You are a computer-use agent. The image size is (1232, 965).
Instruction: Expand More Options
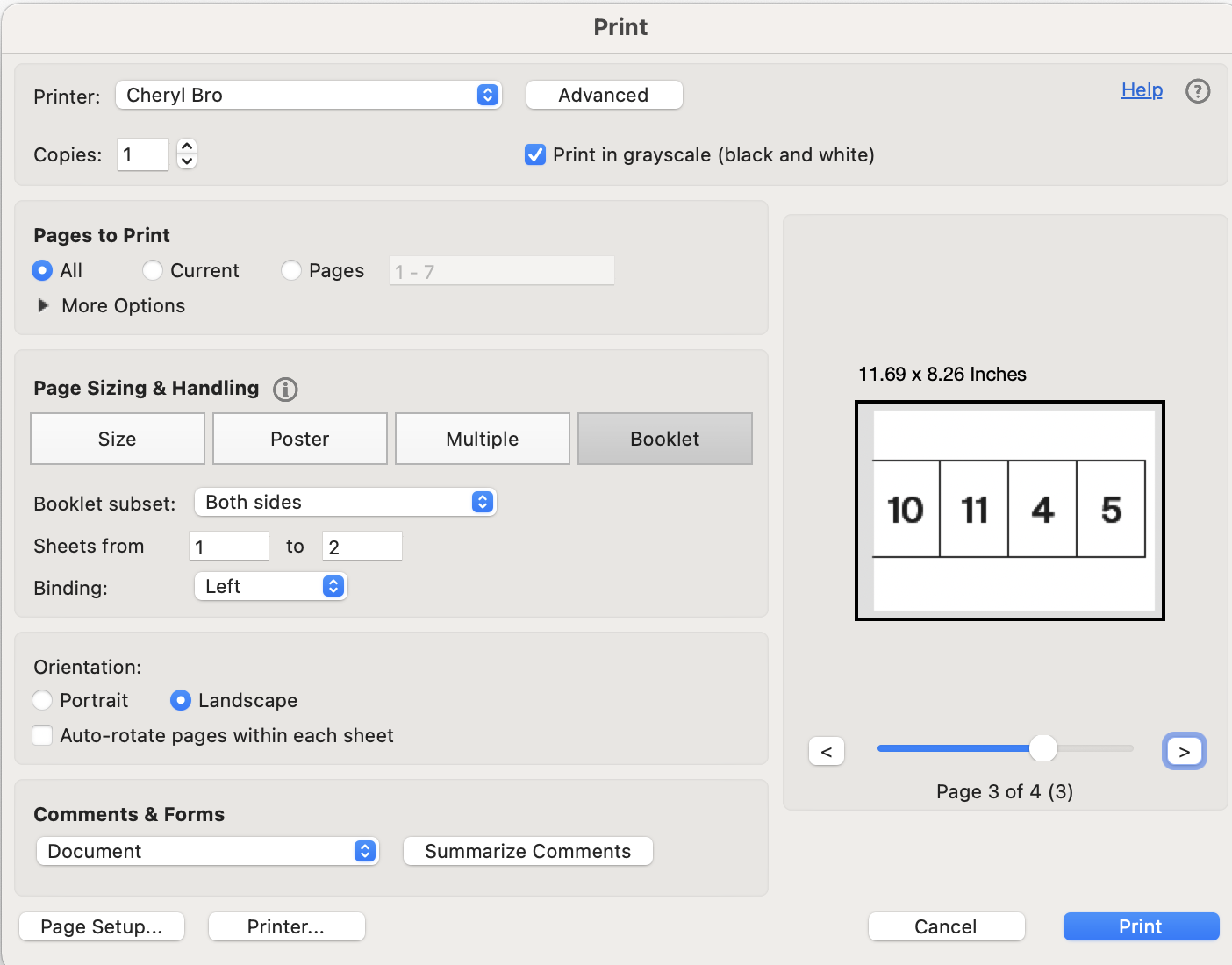[x=43, y=305]
